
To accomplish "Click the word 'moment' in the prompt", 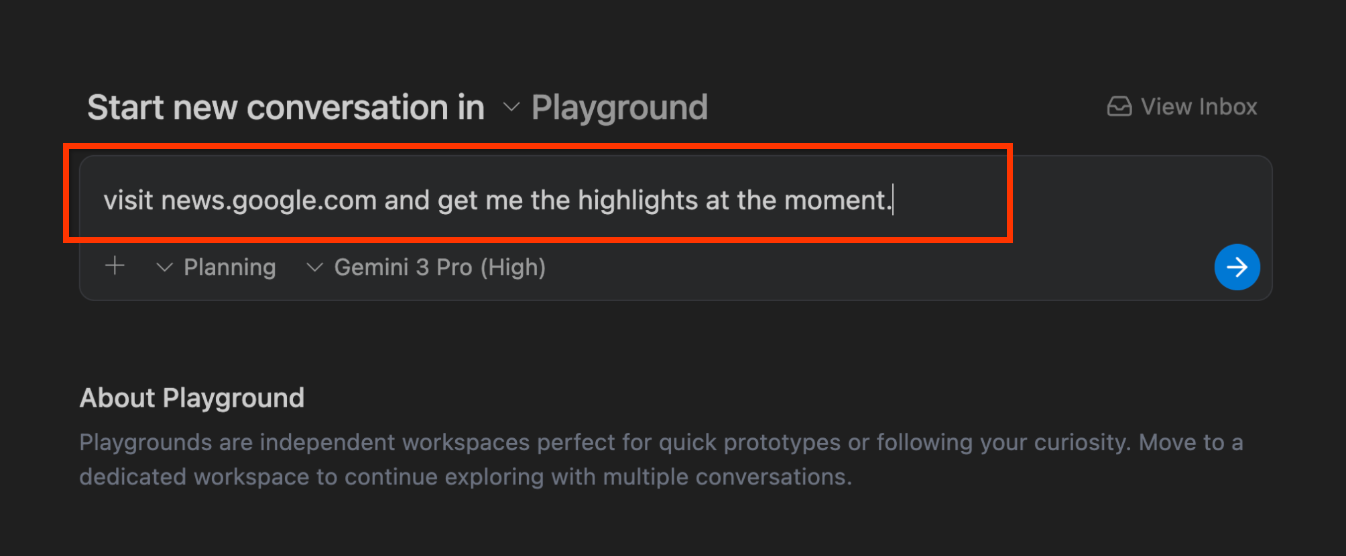I will [835, 200].
